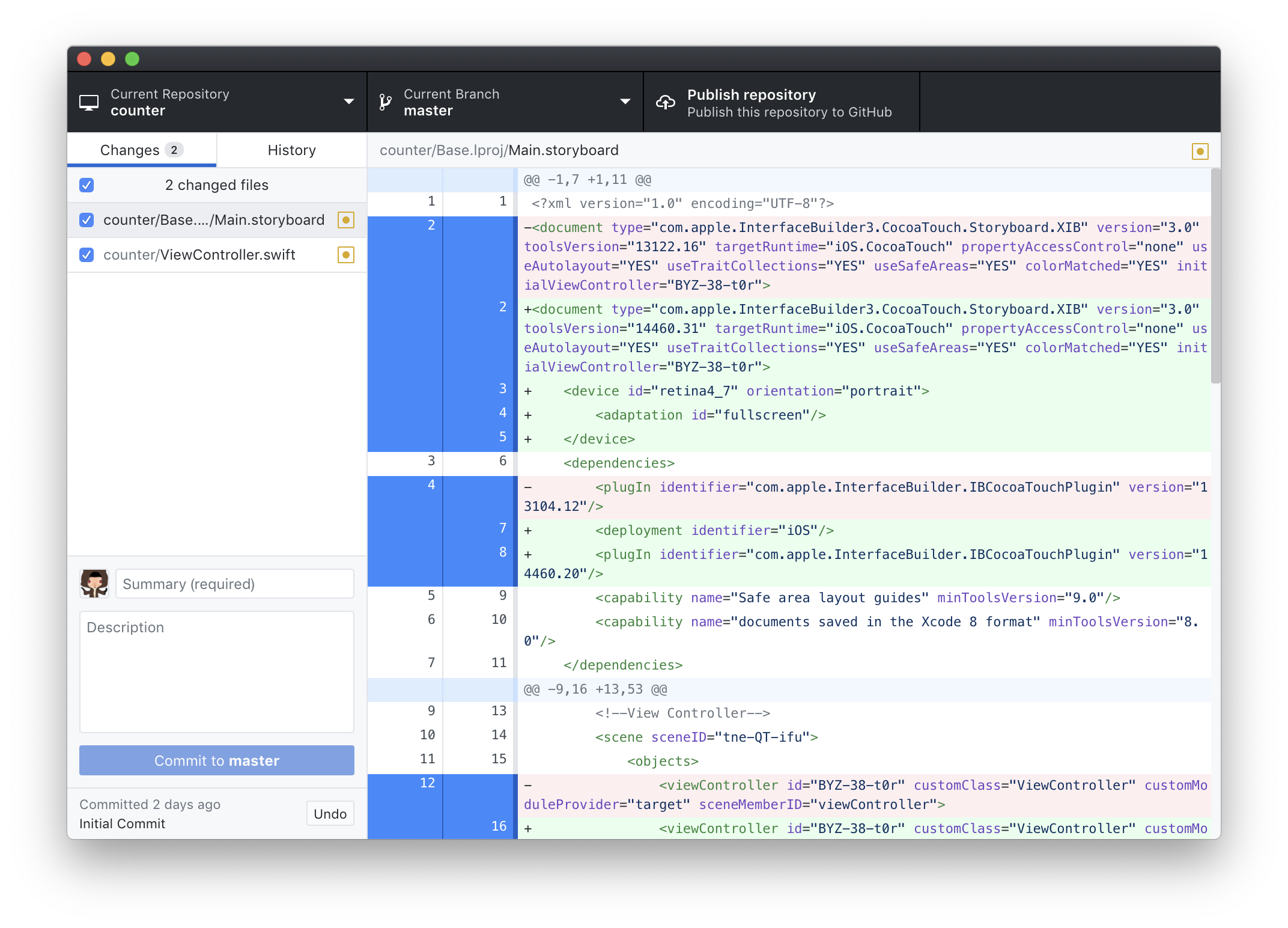Switch to the History tab
This screenshot has height=928, width=1288.
tap(291, 150)
